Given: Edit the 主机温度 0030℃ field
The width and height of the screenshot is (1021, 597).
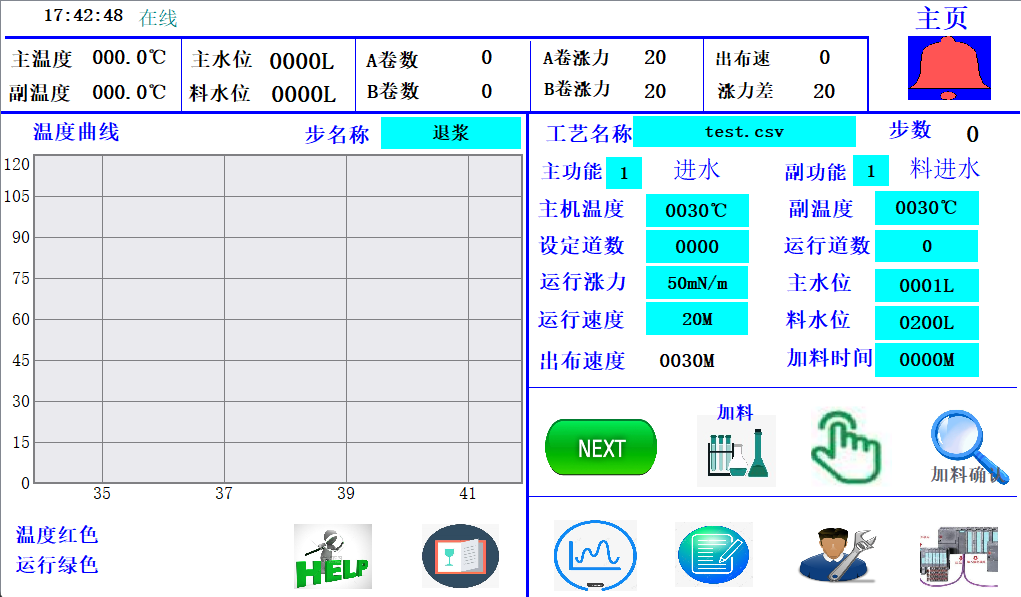Looking at the screenshot, I should pos(696,210).
